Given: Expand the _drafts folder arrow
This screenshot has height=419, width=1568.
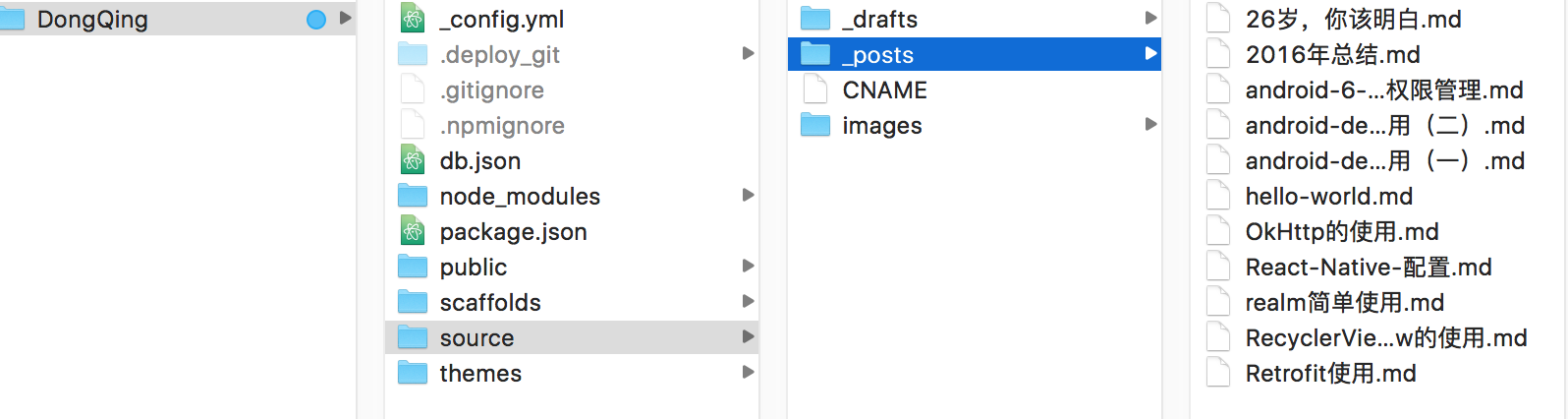Looking at the screenshot, I should (x=1150, y=19).
